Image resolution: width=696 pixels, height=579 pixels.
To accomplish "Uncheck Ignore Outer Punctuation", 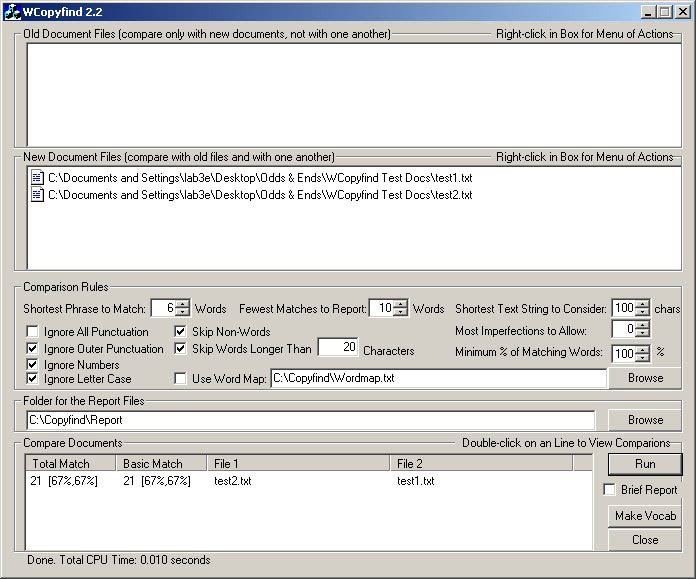I will pyautogui.click(x=32, y=349).
